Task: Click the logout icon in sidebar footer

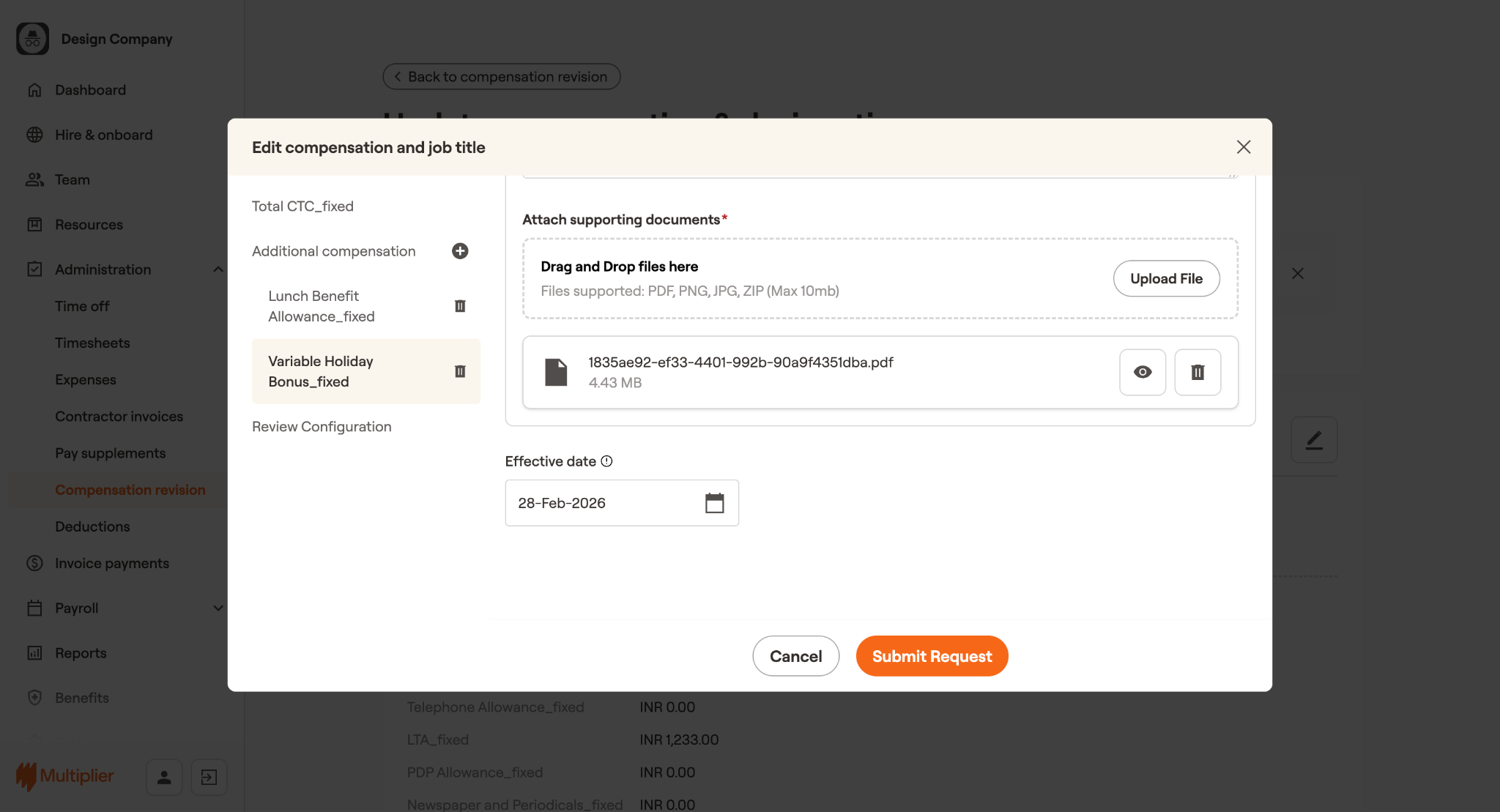Action: pyautogui.click(x=209, y=777)
